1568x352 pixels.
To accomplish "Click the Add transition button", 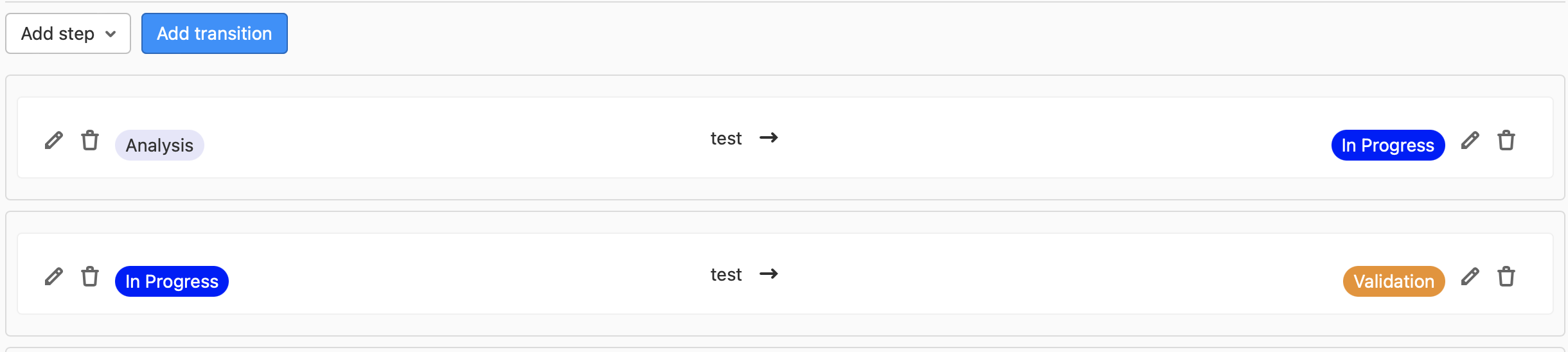I will (x=214, y=33).
